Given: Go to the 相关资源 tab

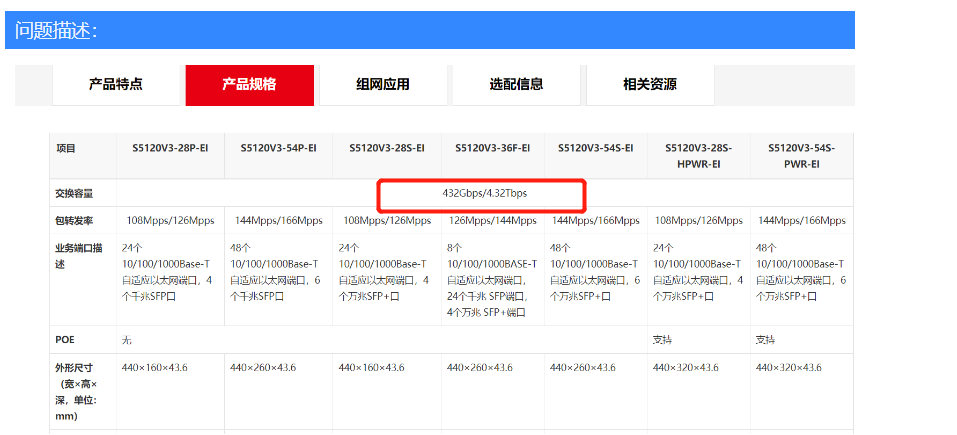Looking at the screenshot, I should click(650, 85).
